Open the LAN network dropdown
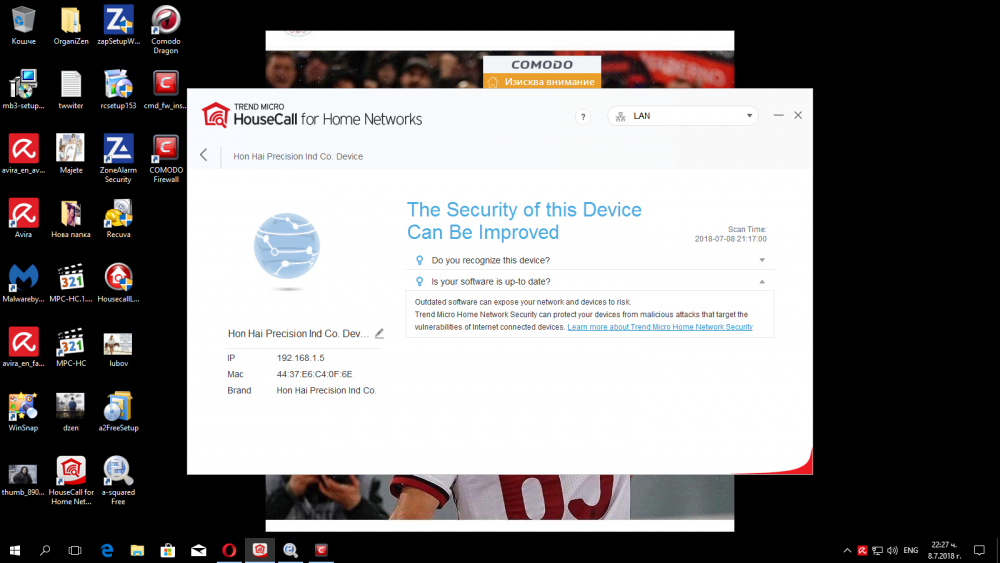Screen dimensions: 1000x563 (x=683, y=116)
